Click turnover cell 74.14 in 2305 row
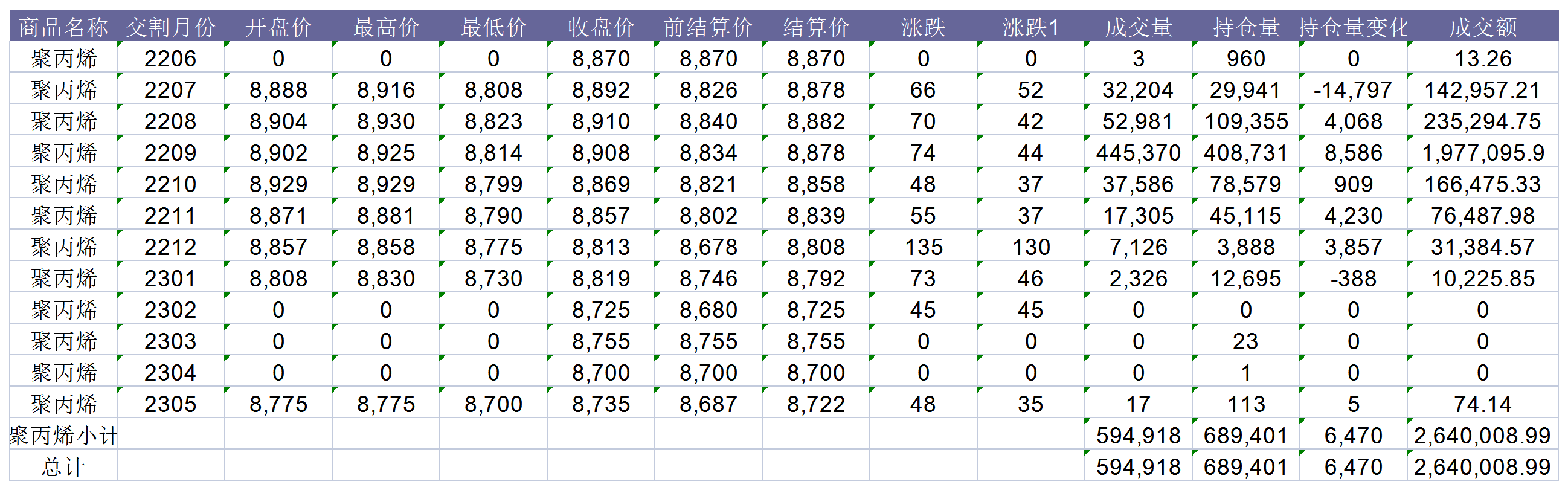 [x=1482, y=404]
